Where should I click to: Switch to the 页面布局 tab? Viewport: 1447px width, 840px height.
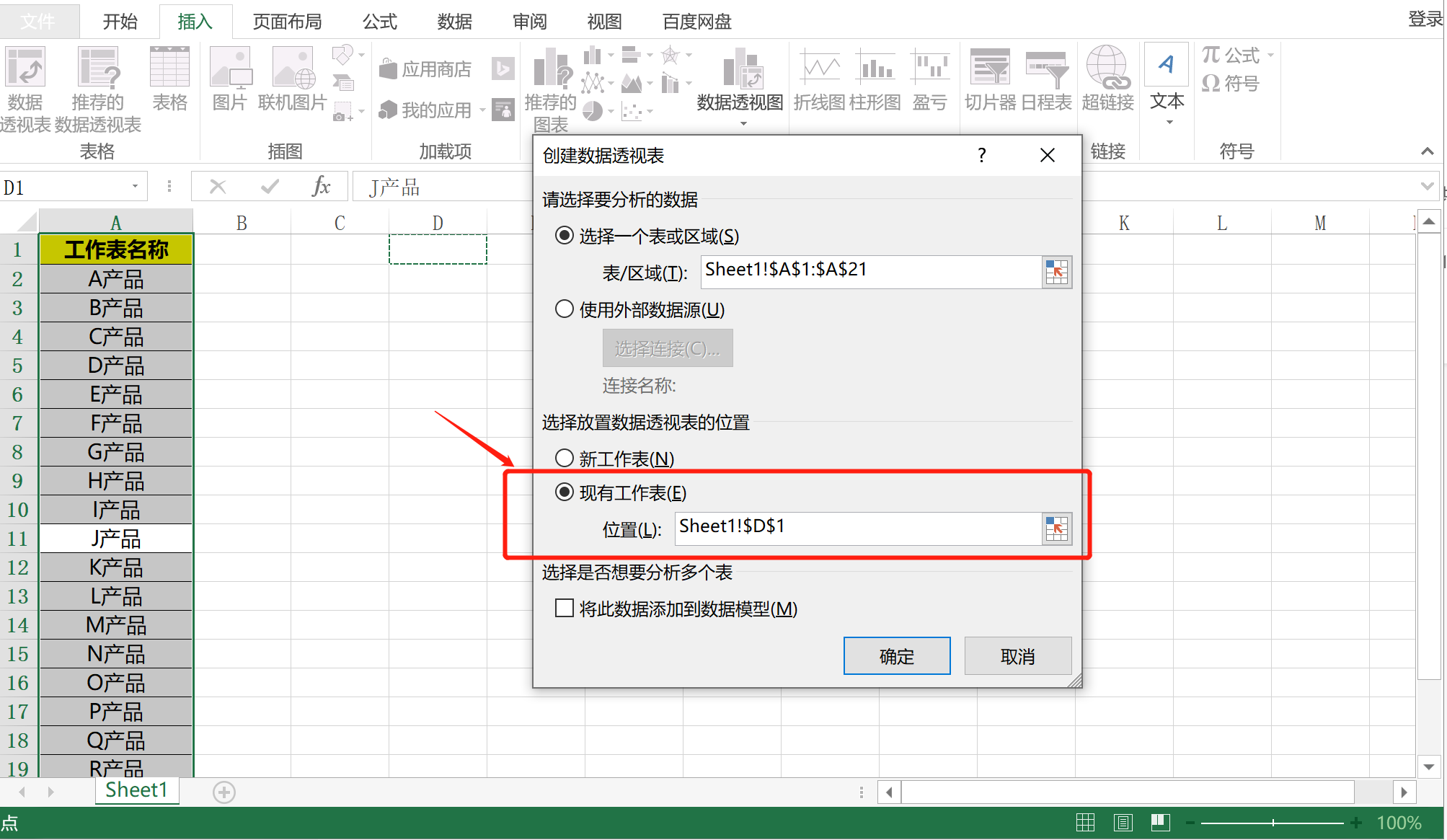(288, 22)
